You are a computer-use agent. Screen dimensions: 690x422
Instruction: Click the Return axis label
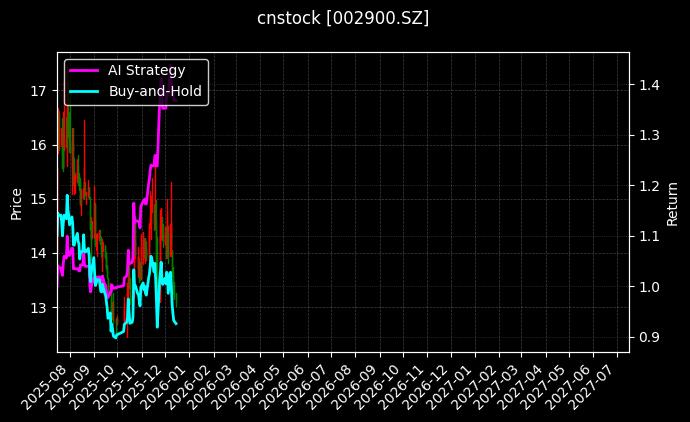click(x=672, y=204)
